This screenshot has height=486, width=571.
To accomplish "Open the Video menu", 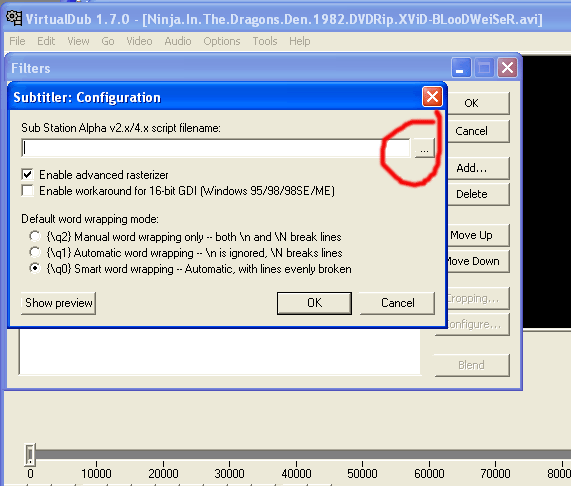I will 139,41.
